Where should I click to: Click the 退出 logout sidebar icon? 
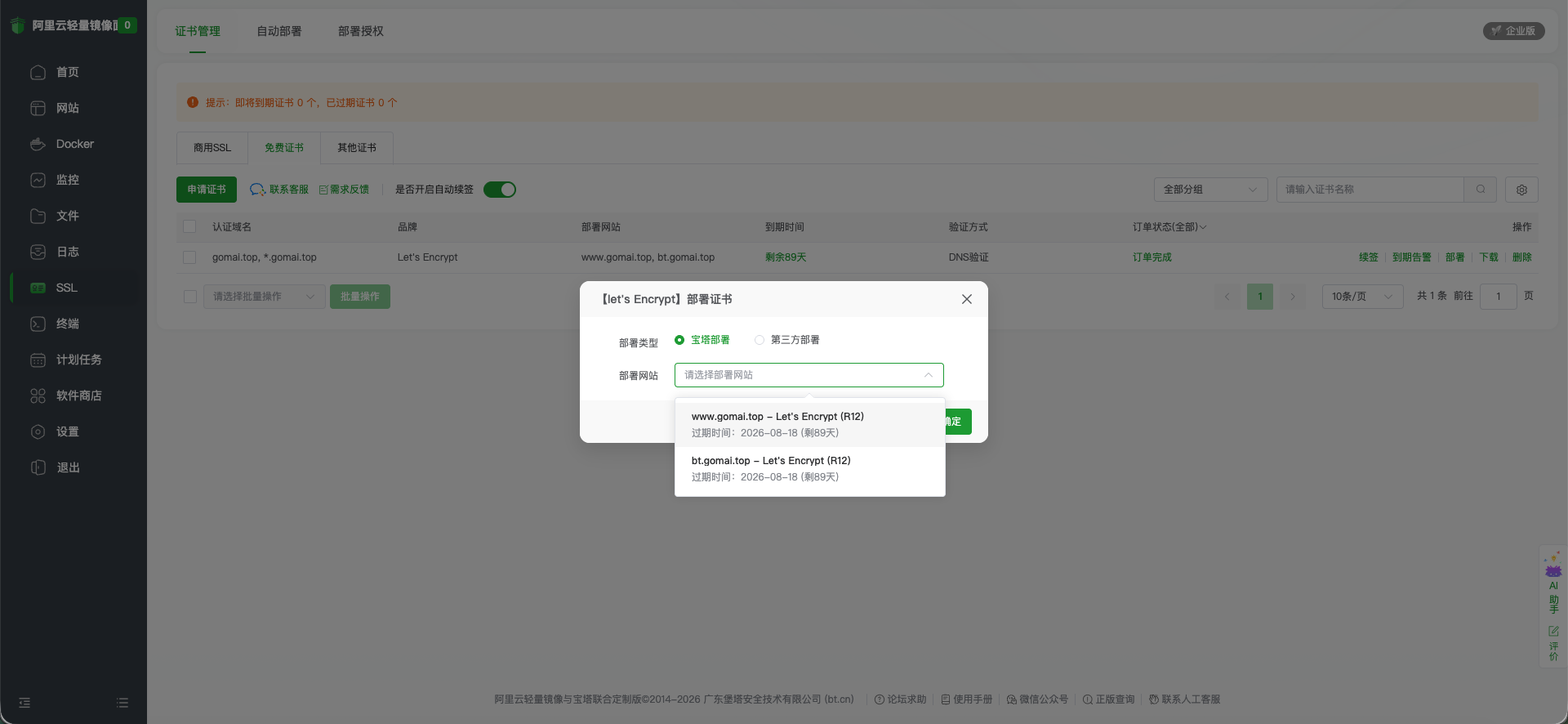[38, 467]
